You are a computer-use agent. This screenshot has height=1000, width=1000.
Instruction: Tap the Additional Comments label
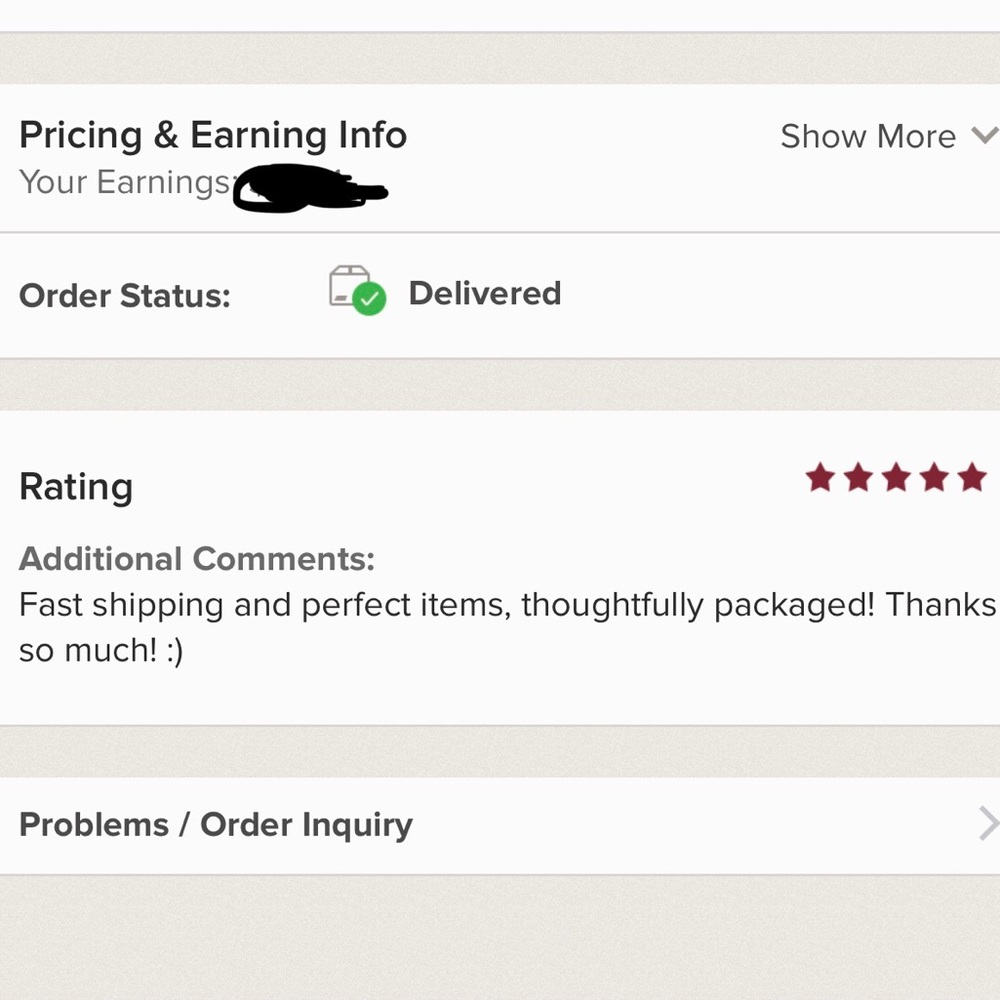tap(197, 558)
